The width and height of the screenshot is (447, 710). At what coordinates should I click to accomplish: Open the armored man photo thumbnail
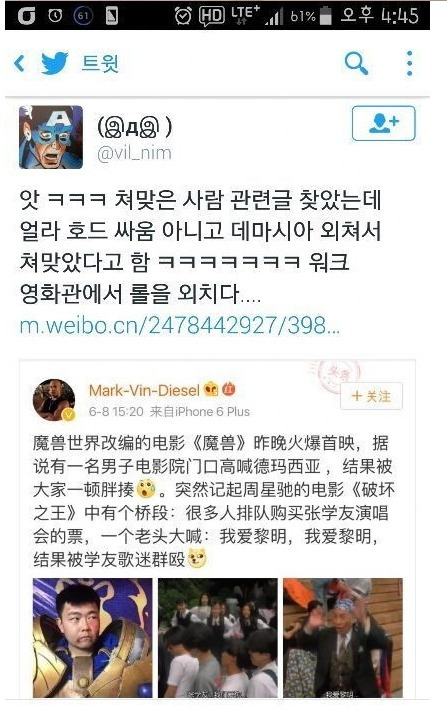point(92,638)
